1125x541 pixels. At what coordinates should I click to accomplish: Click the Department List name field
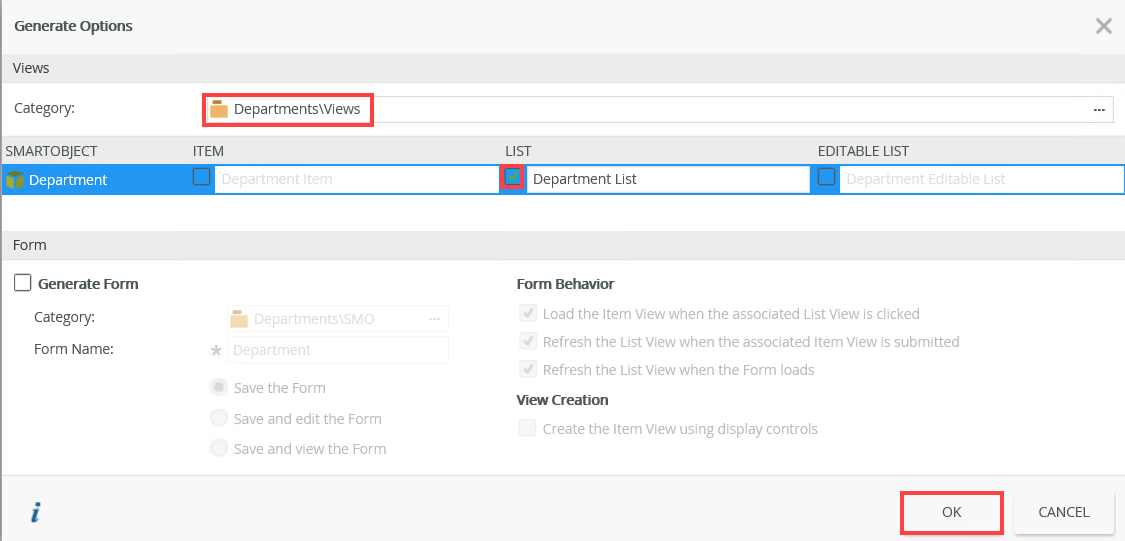coord(667,179)
